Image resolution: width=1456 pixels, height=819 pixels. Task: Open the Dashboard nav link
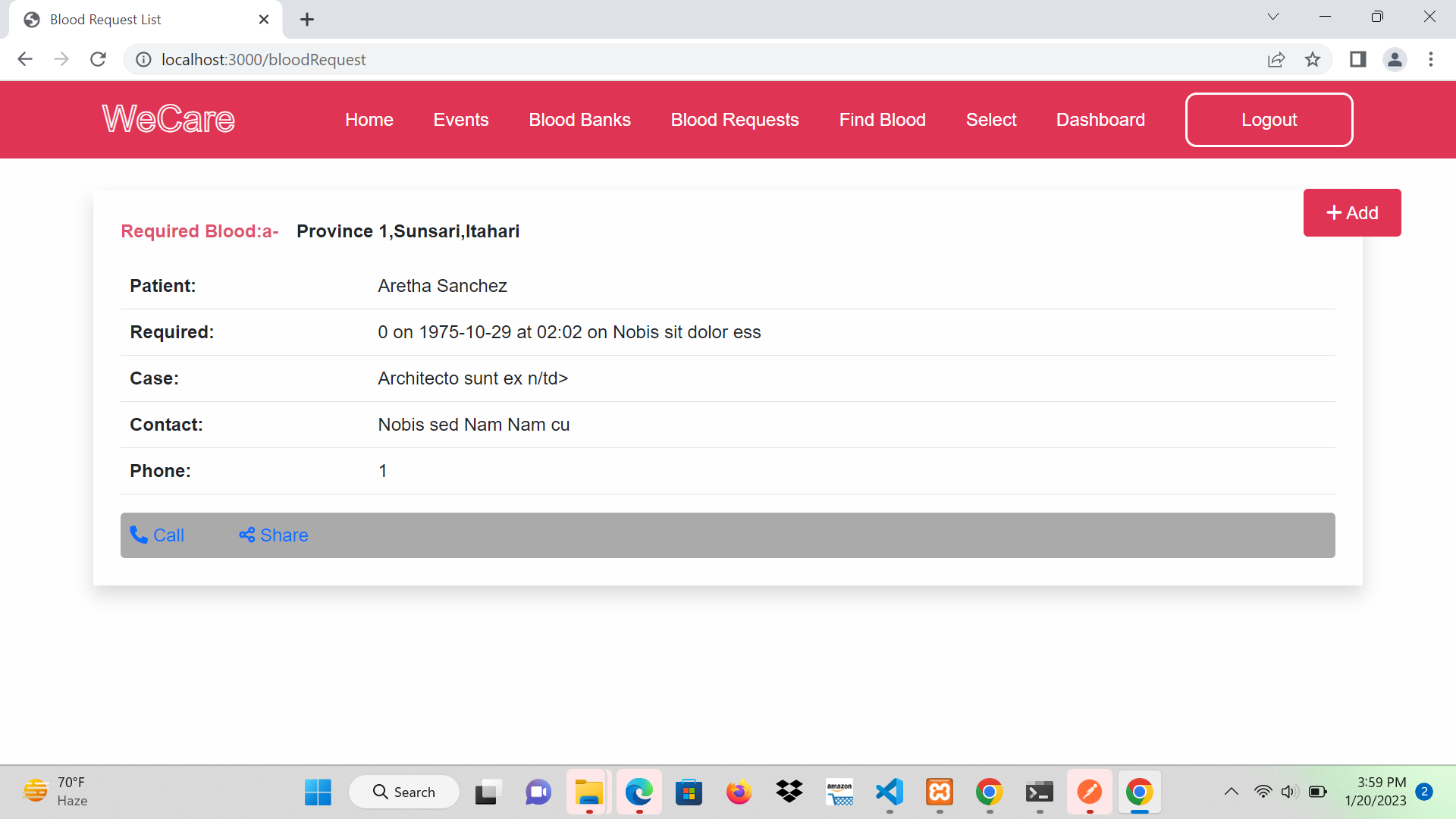(x=1100, y=120)
